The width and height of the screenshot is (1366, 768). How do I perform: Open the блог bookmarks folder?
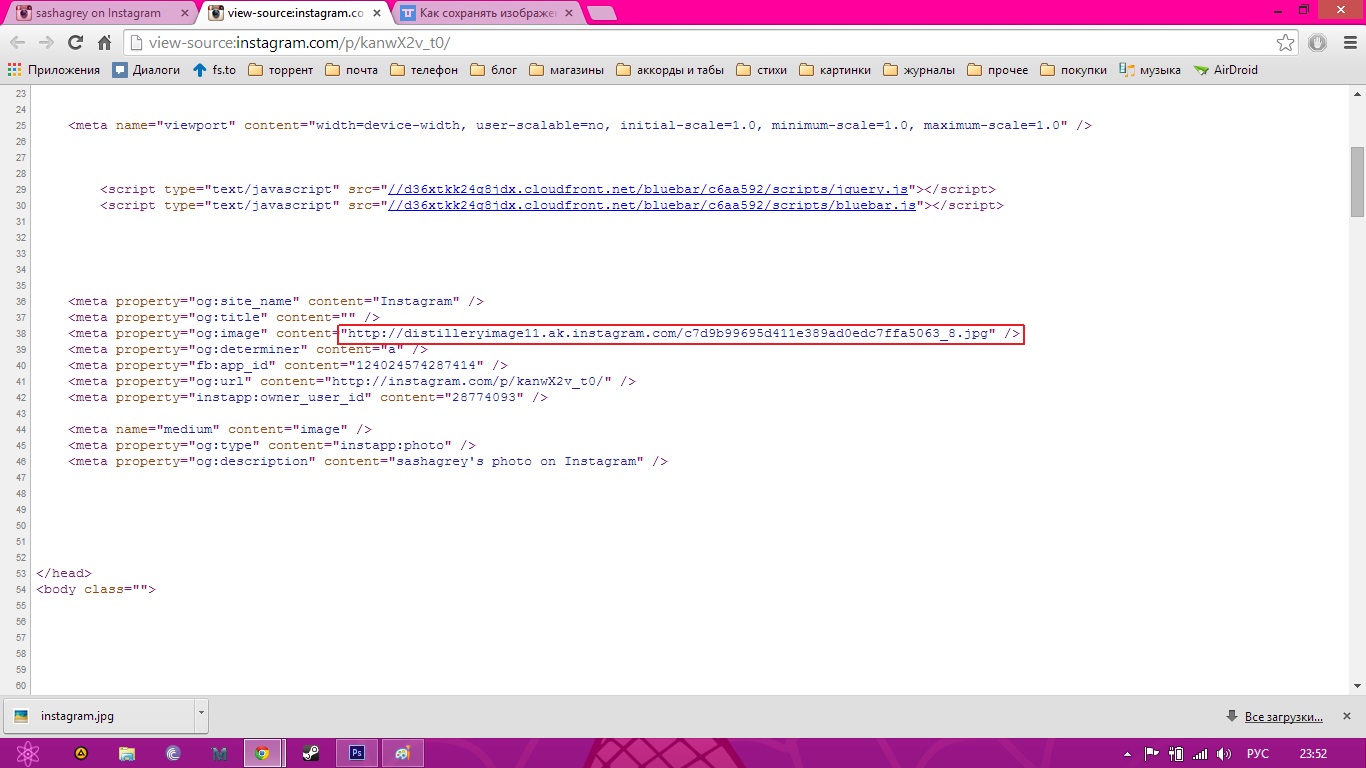point(494,70)
